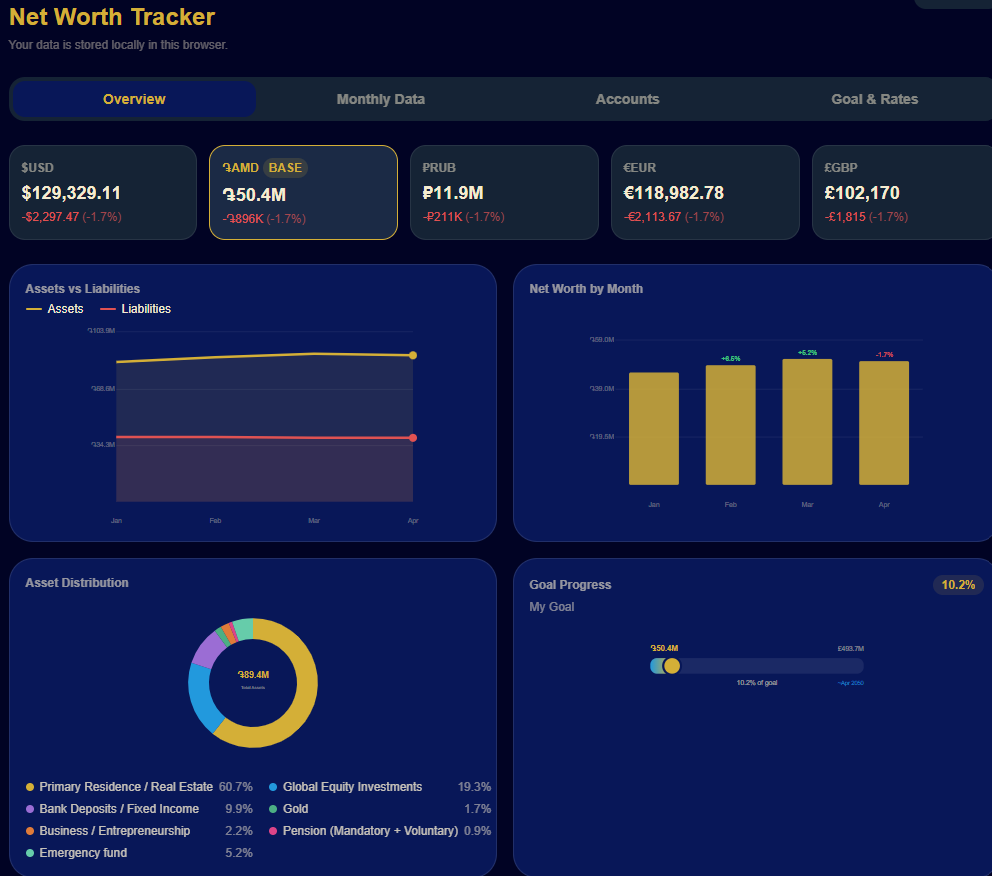Click the purple Bank Deposits legend dot
Image resolution: width=992 pixels, height=876 pixels.
point(30,809)
